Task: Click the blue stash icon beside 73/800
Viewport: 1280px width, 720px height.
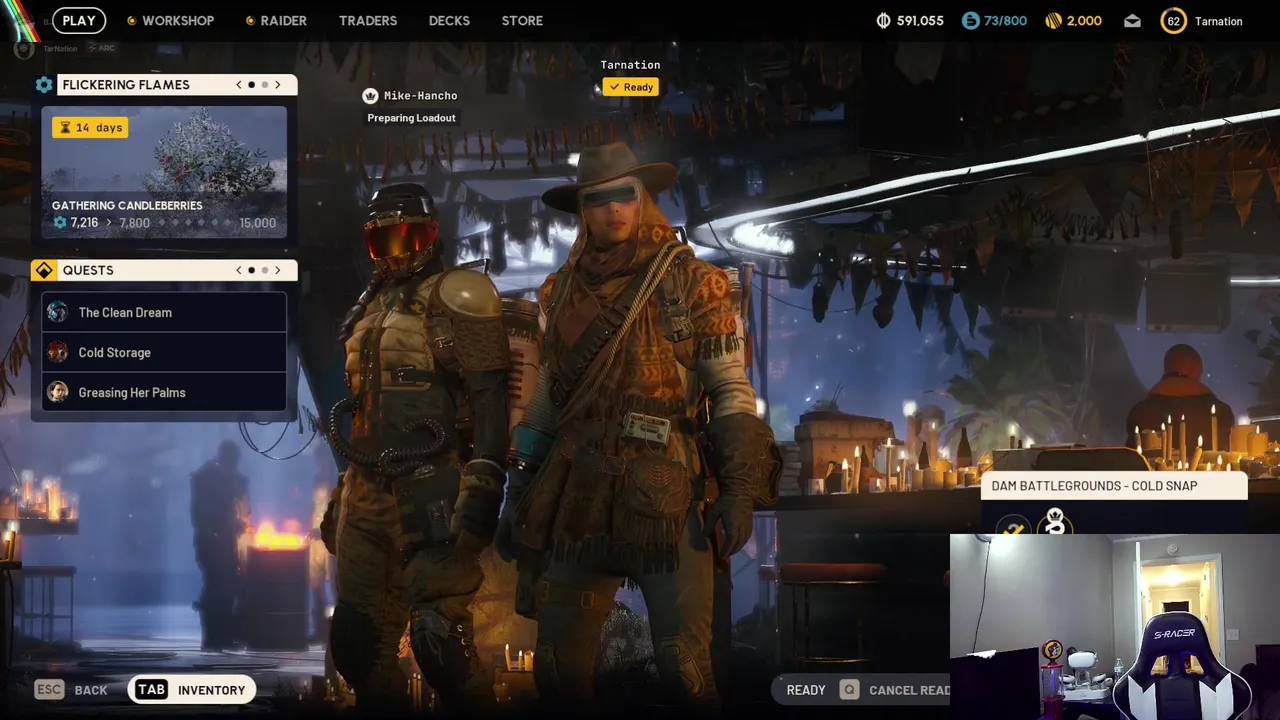Action: coord(970,20)
